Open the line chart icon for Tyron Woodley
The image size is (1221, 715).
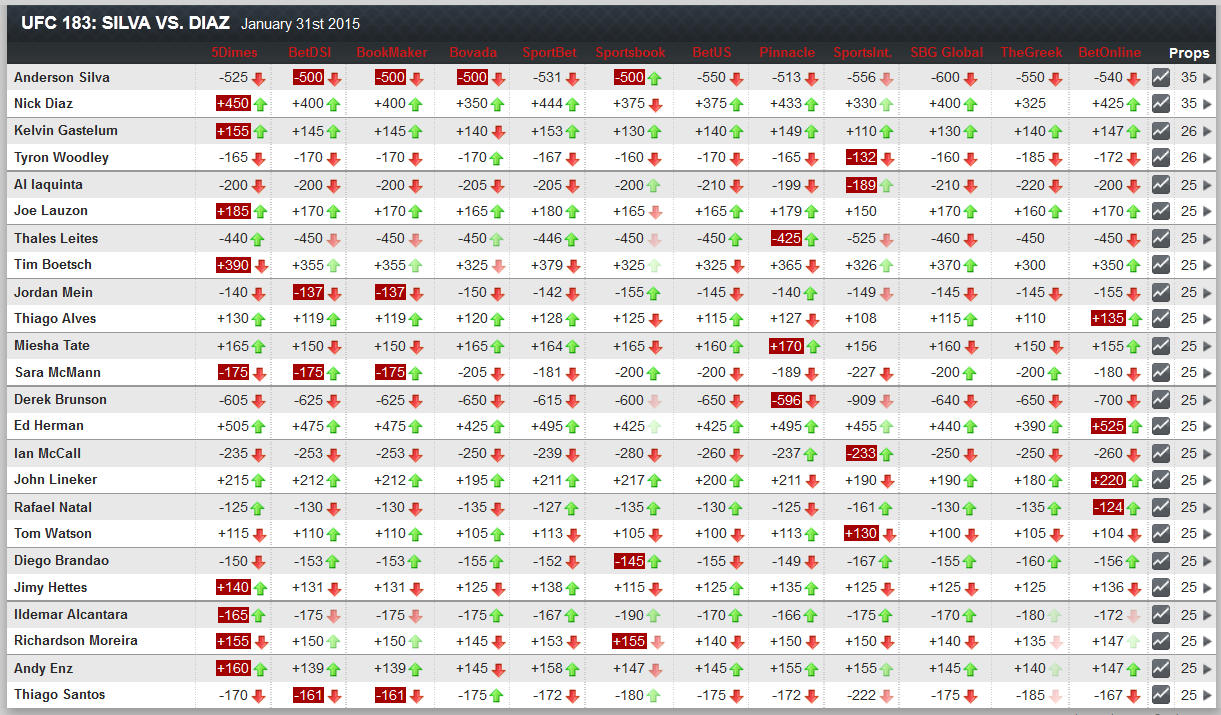1161,157
